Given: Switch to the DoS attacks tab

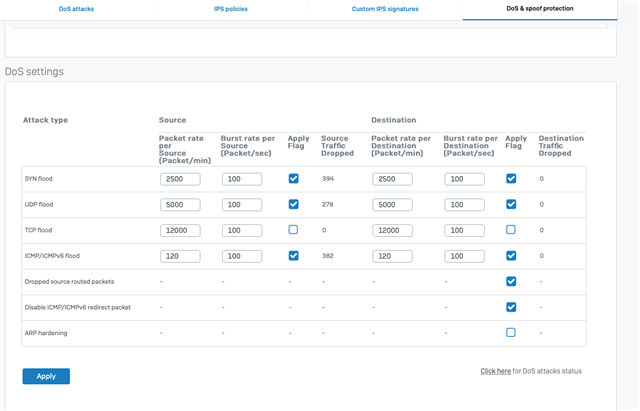Looking at the screenshot, I should point(76,9).
